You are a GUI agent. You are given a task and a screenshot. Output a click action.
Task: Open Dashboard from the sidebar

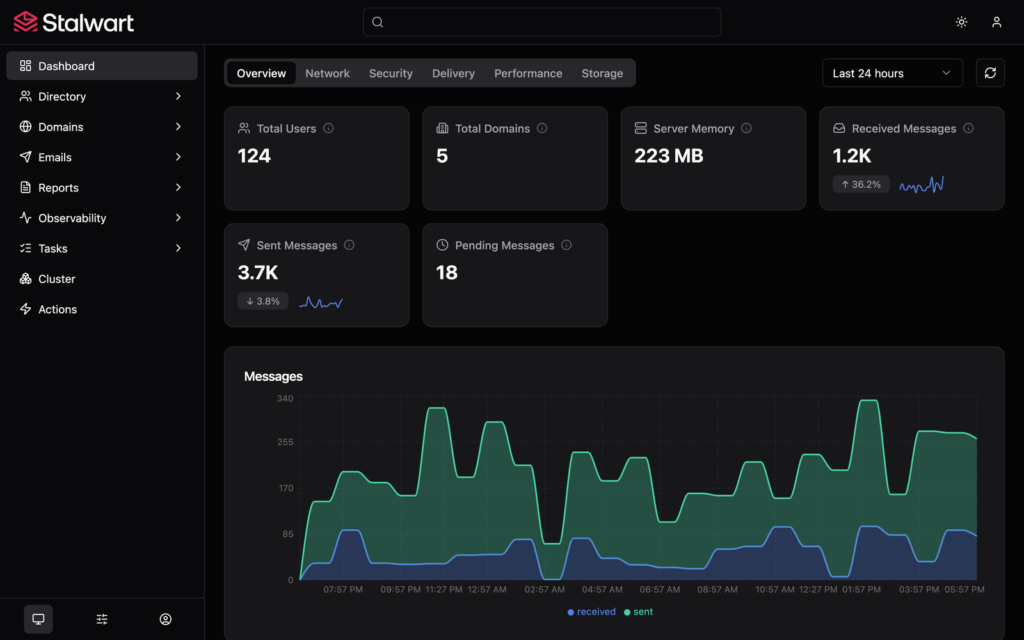point(102,65)
